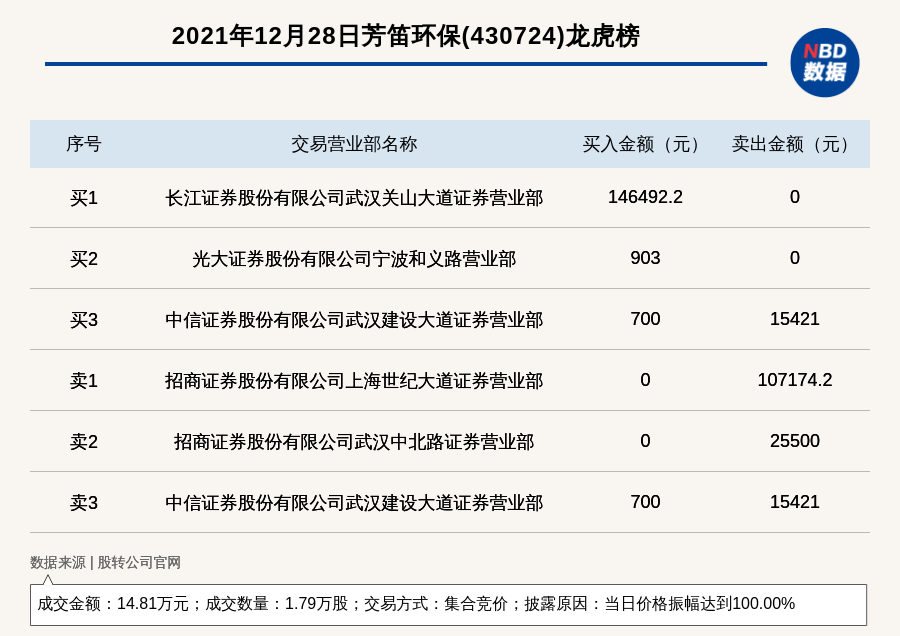This screenshot has height=636, width=900.
Task: Click the 买2 row label
Action: click(x=84, y=259)
